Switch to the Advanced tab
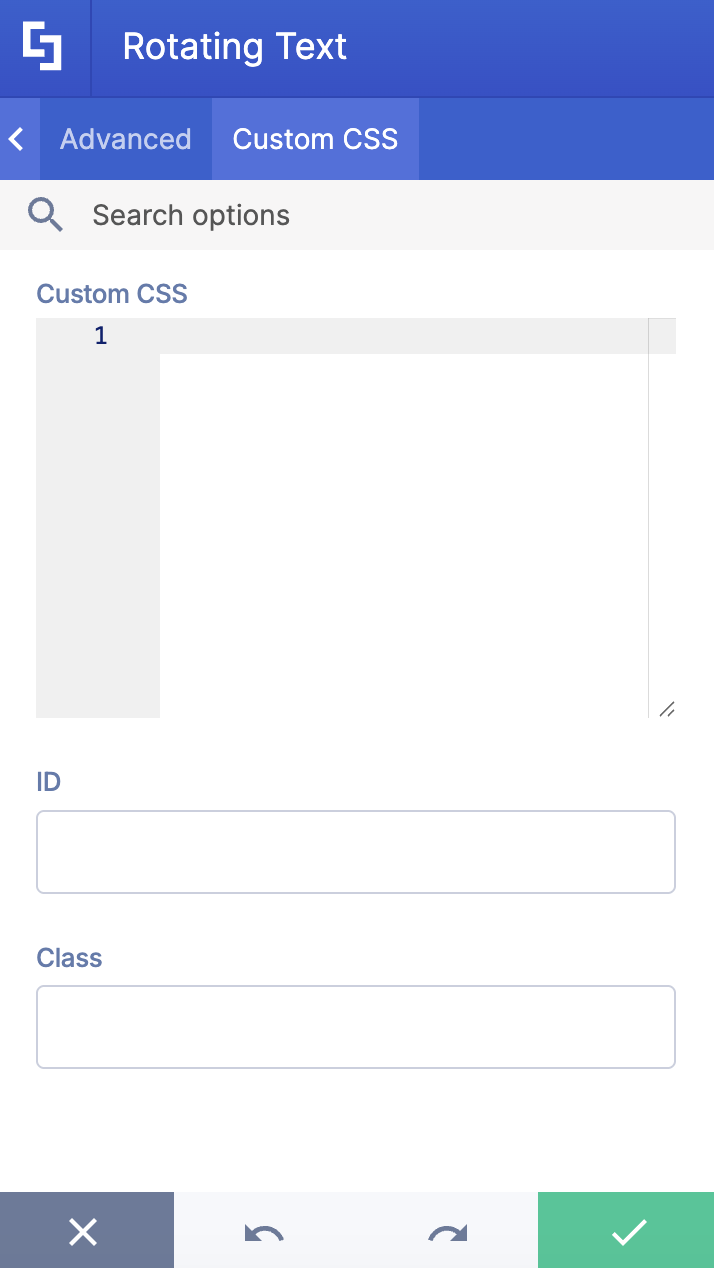 (125, 139)
